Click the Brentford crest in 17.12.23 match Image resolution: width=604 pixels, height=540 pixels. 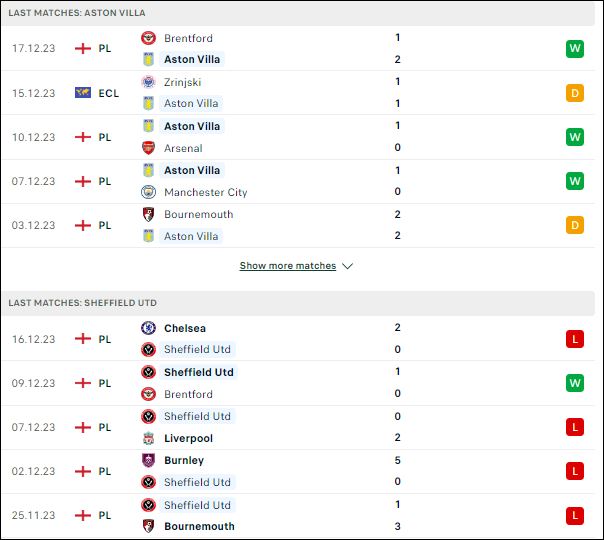[148, 38]
